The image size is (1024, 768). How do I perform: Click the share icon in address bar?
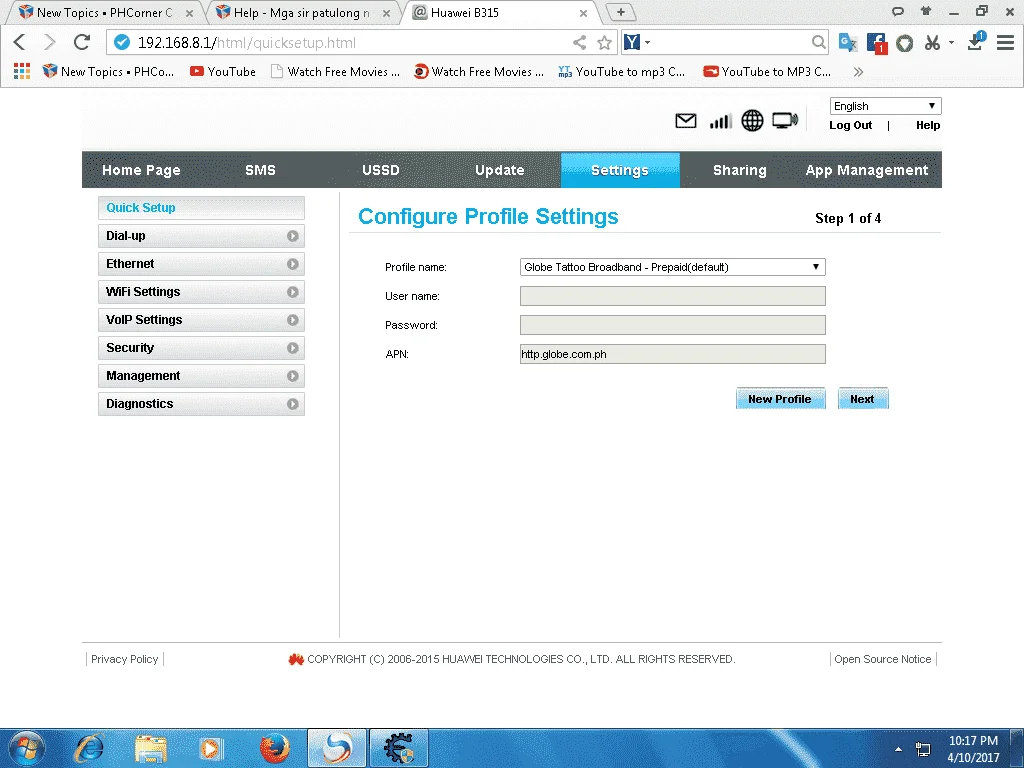pos(579,42)
